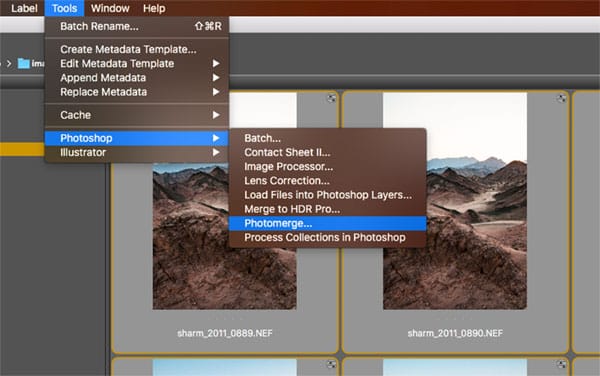This screenshot has height=376, width=600.
Task: Open Image Processor command
Action: click(x=328, y=166)
